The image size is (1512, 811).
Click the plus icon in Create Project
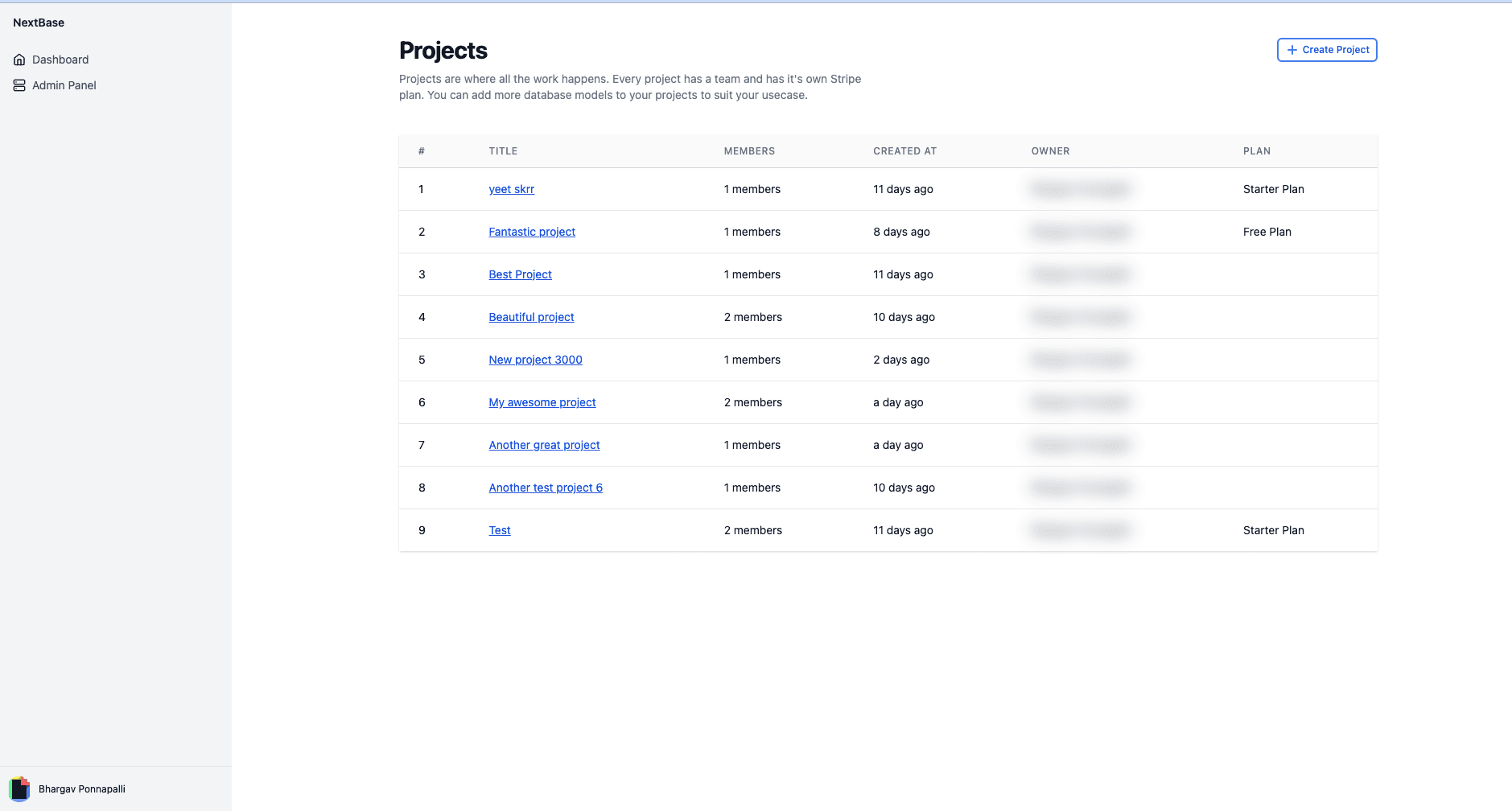click(x=1292, y=50)
